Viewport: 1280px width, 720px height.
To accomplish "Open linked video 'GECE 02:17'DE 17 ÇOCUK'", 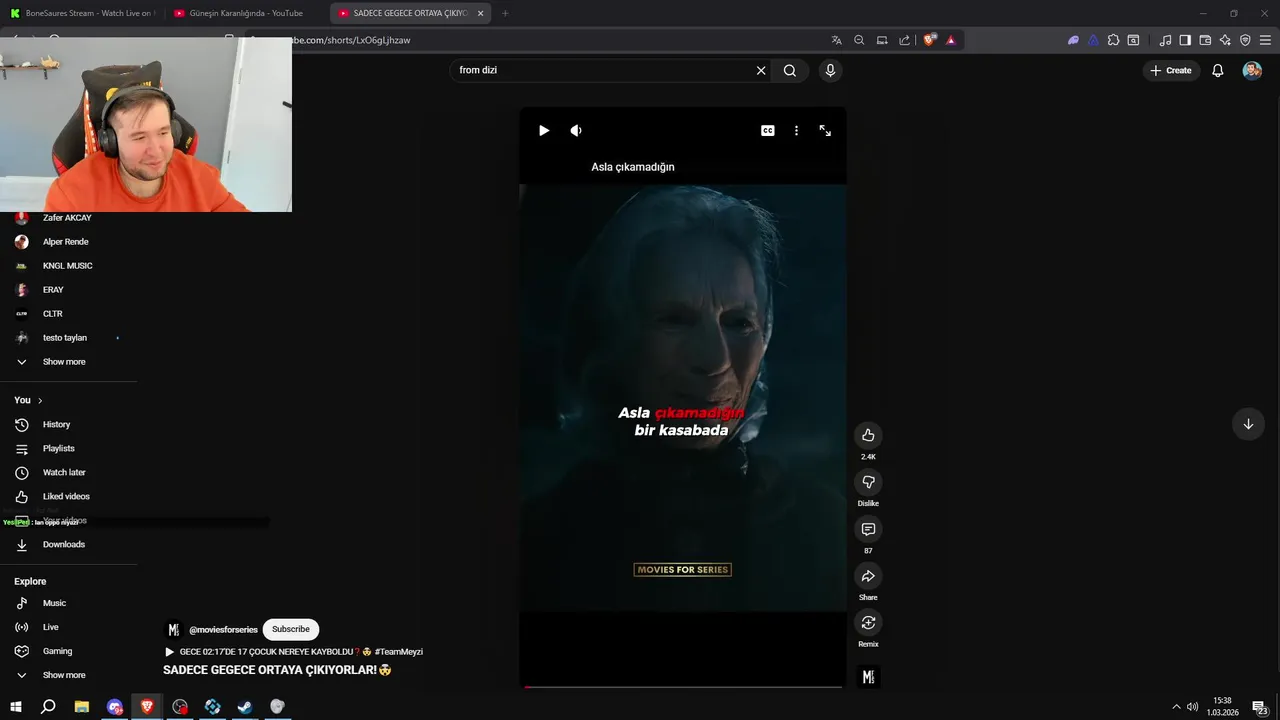I will tap(294, 652).
